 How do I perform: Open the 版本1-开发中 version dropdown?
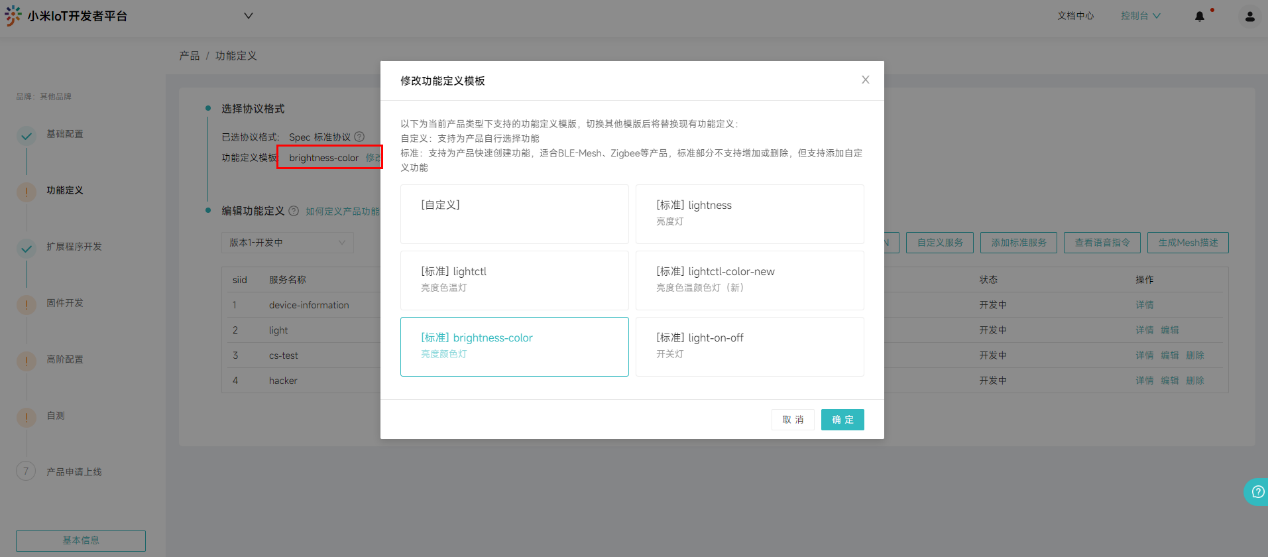(x=287, y=243)
